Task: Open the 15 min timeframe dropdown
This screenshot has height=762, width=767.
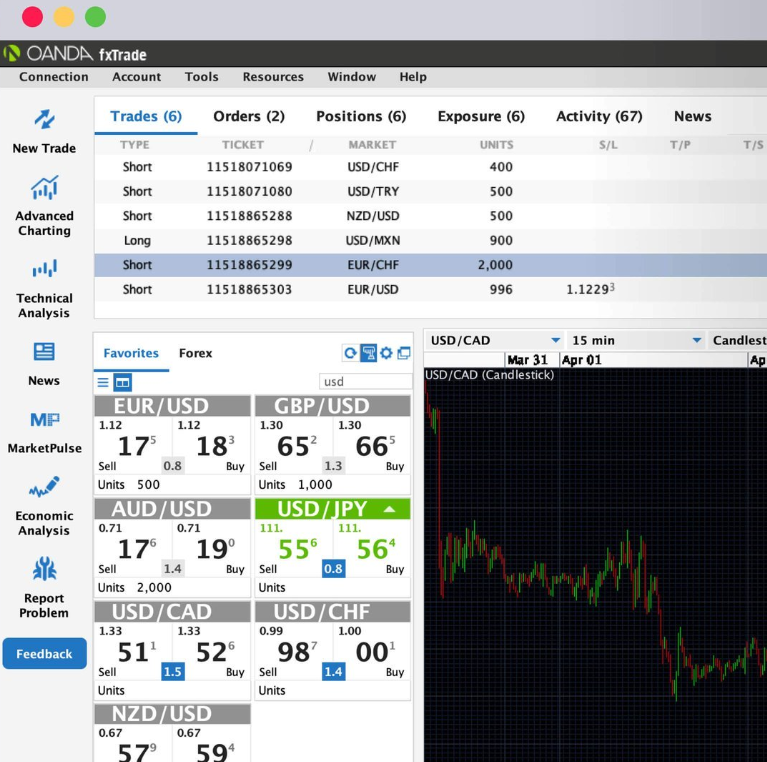Action: coord(636,340)
